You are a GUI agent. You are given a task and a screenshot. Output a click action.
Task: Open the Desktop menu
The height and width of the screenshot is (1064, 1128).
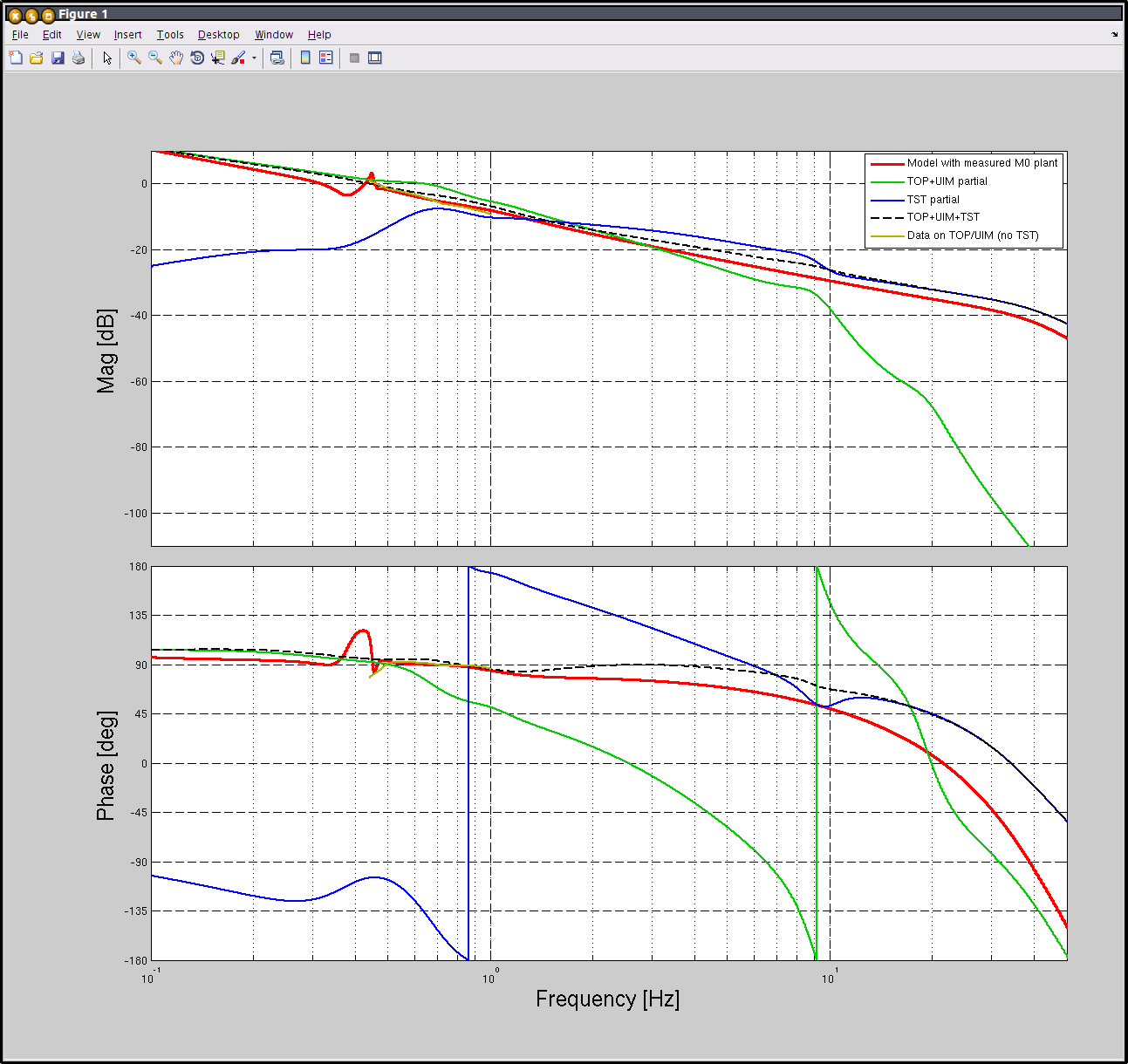coord(218,35)
